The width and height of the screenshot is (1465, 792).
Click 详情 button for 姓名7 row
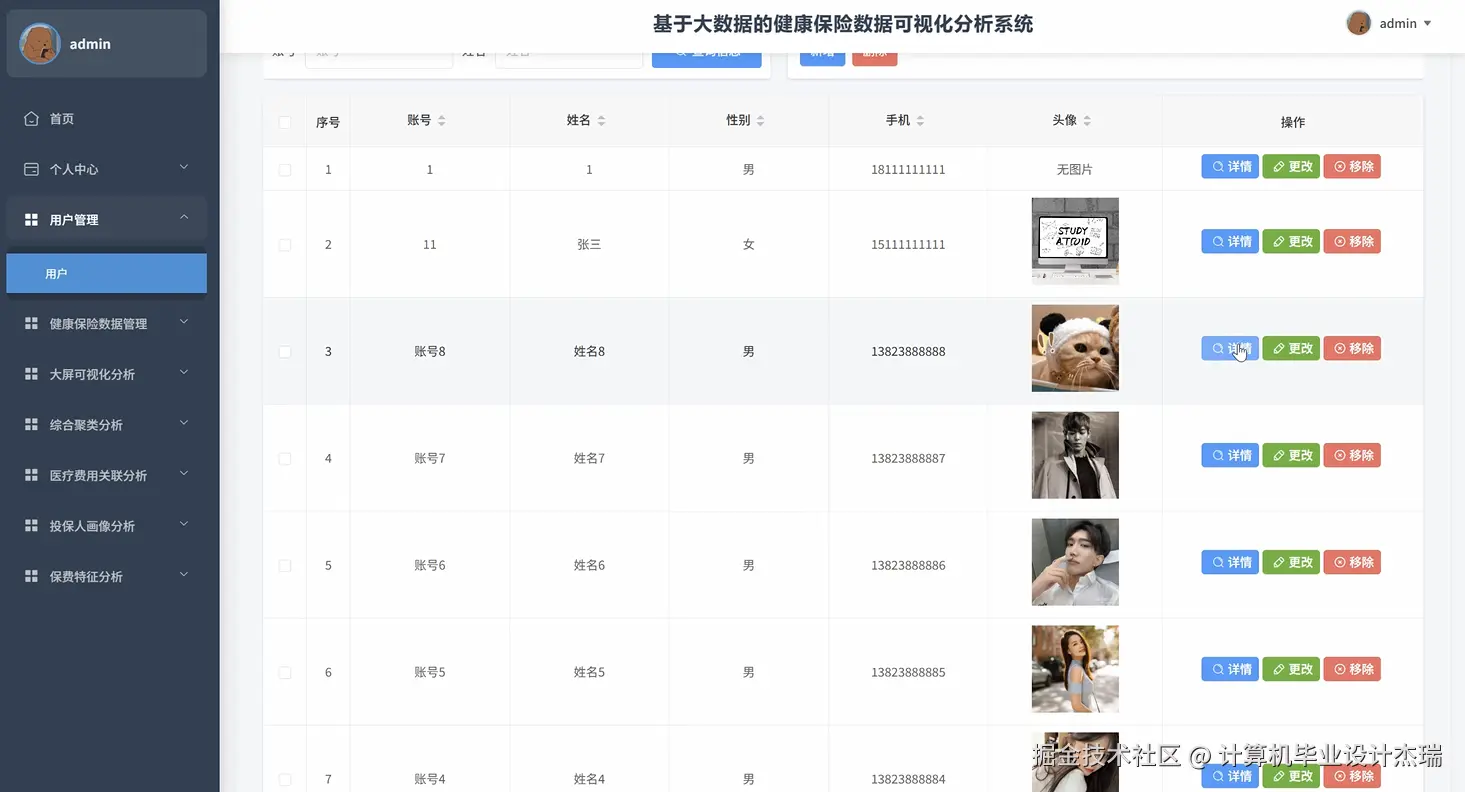[x=1230, y=456]
